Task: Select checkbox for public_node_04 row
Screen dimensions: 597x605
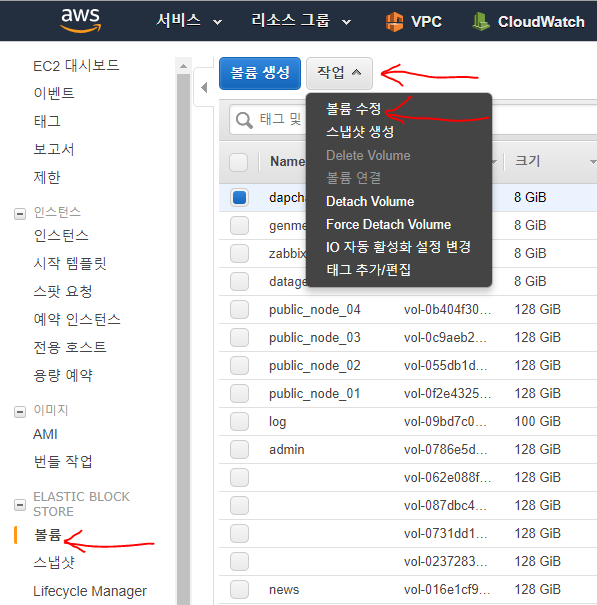Action: 239,309
